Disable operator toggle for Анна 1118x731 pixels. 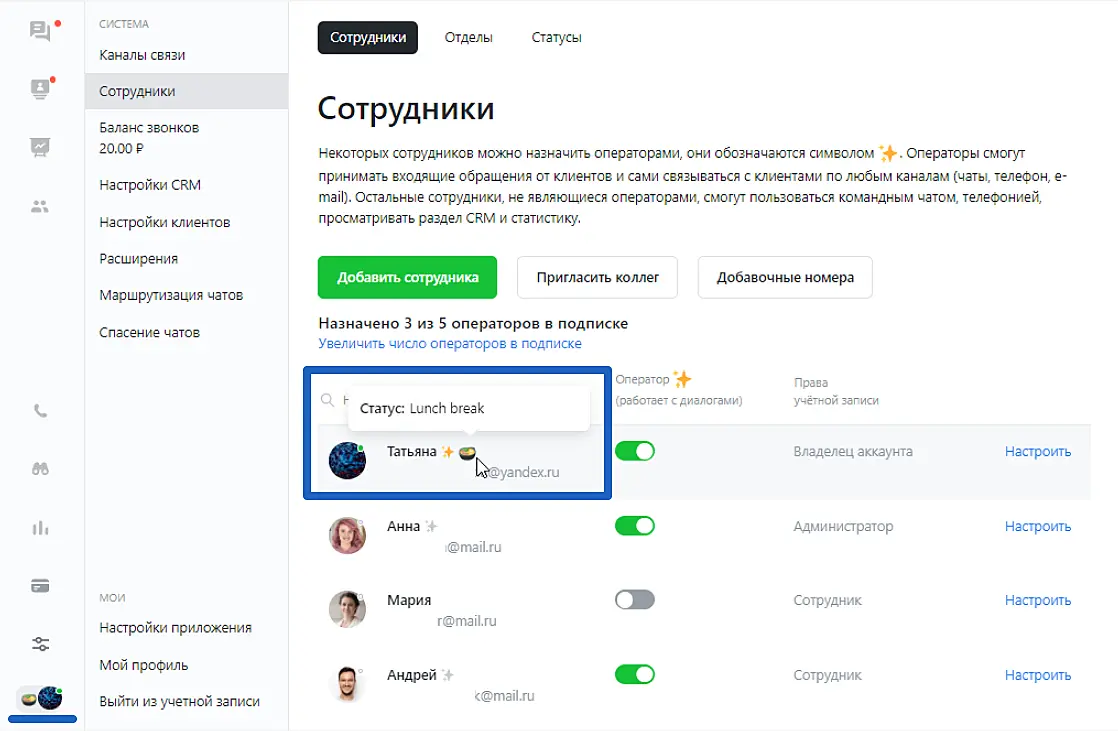pyautogui.click(x=634, y=526)
